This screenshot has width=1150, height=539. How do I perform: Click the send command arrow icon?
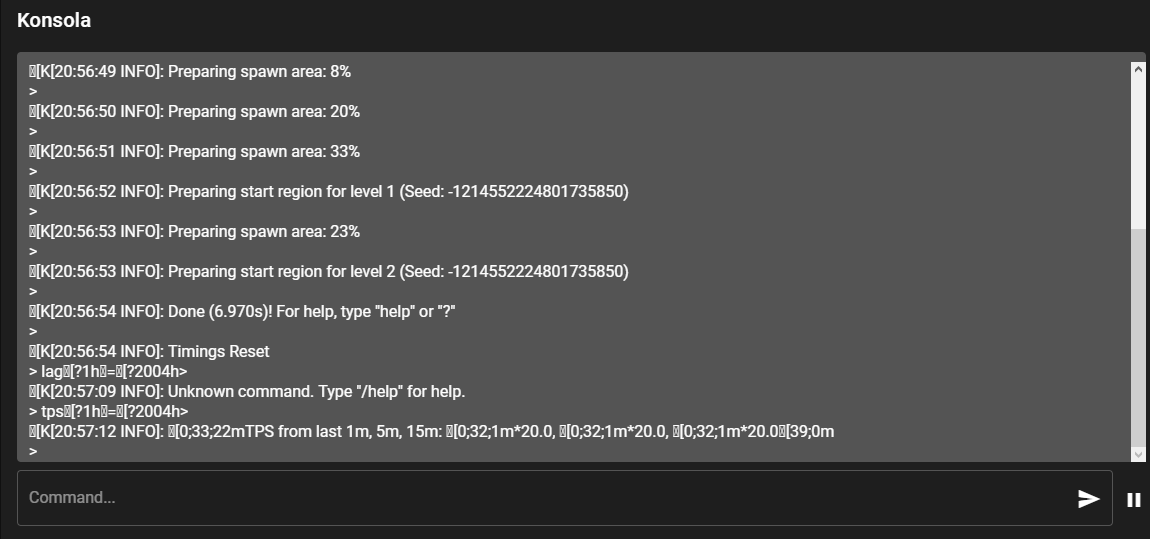coord(1088,499)
